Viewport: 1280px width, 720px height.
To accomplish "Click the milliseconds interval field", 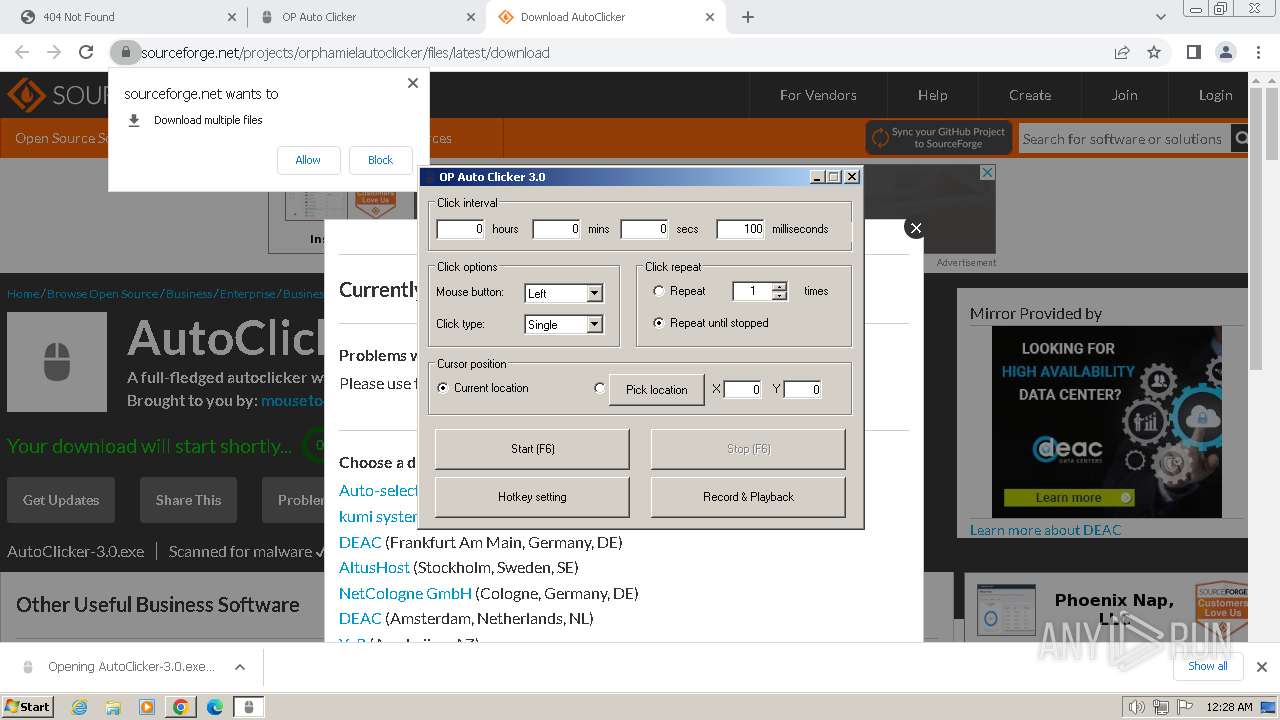I will (741, 229).
